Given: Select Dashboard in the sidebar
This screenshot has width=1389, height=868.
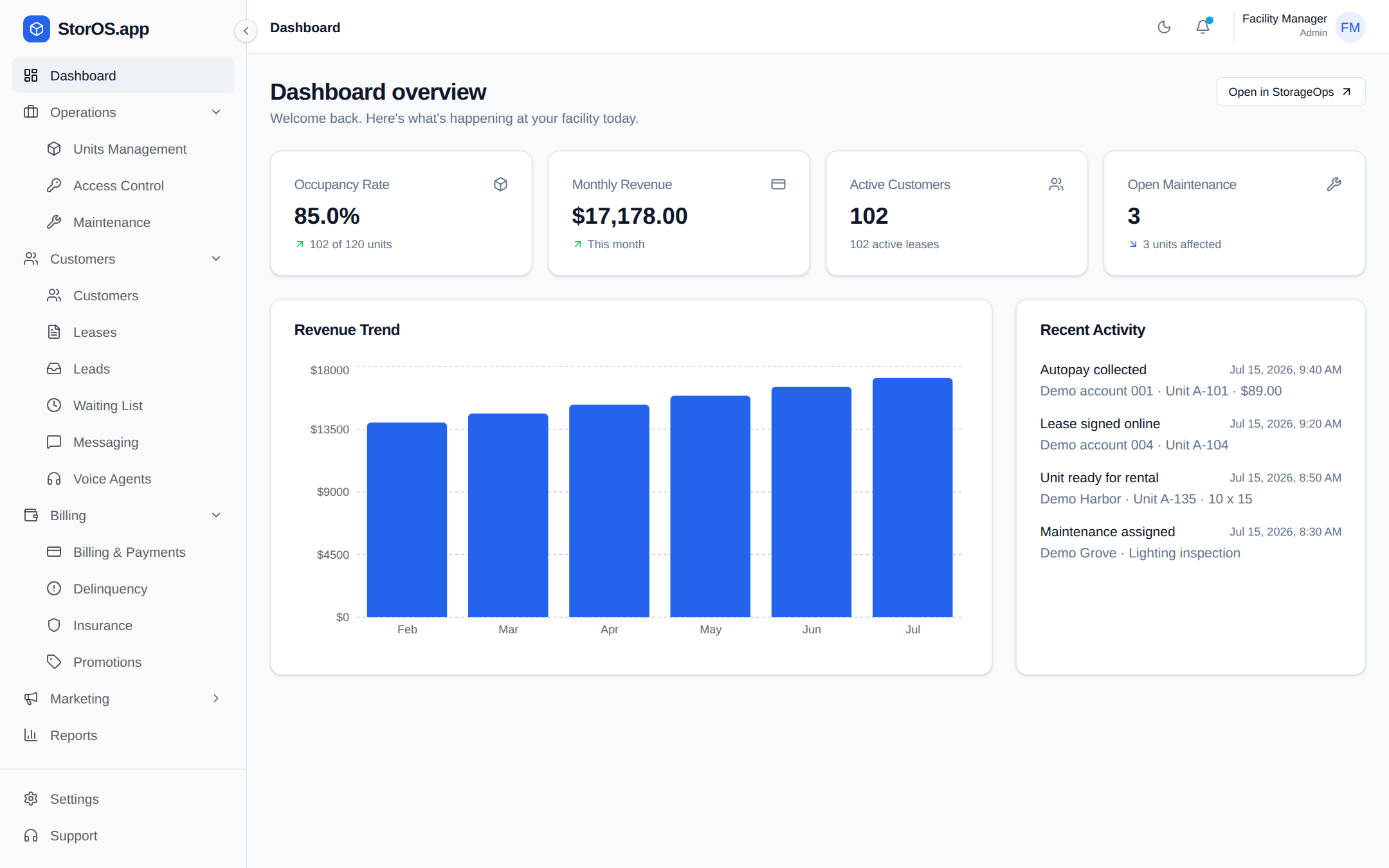Looking at the screenshot, I should click(123, 76).
